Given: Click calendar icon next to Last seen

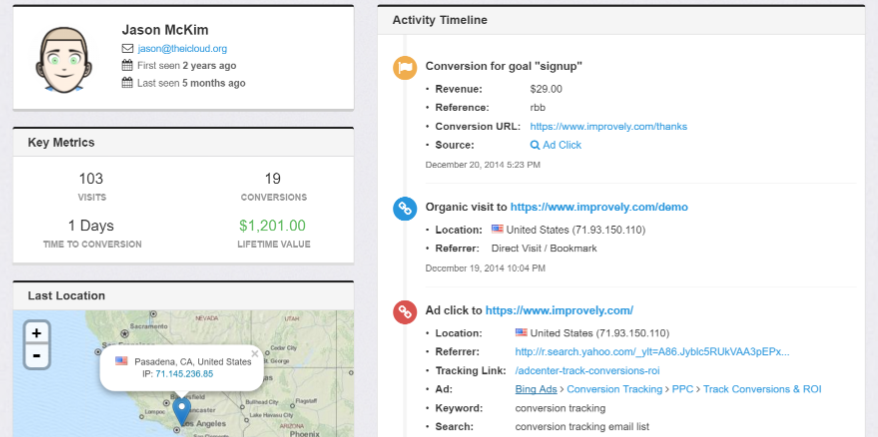Looking at the screenshot, I should (x=127, y=83).
